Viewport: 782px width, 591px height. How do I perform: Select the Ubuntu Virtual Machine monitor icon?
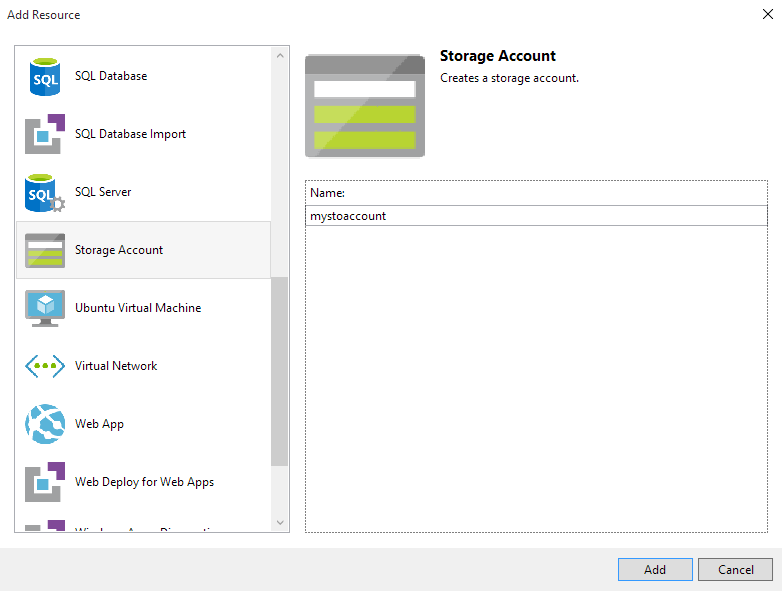pos(45,308)
